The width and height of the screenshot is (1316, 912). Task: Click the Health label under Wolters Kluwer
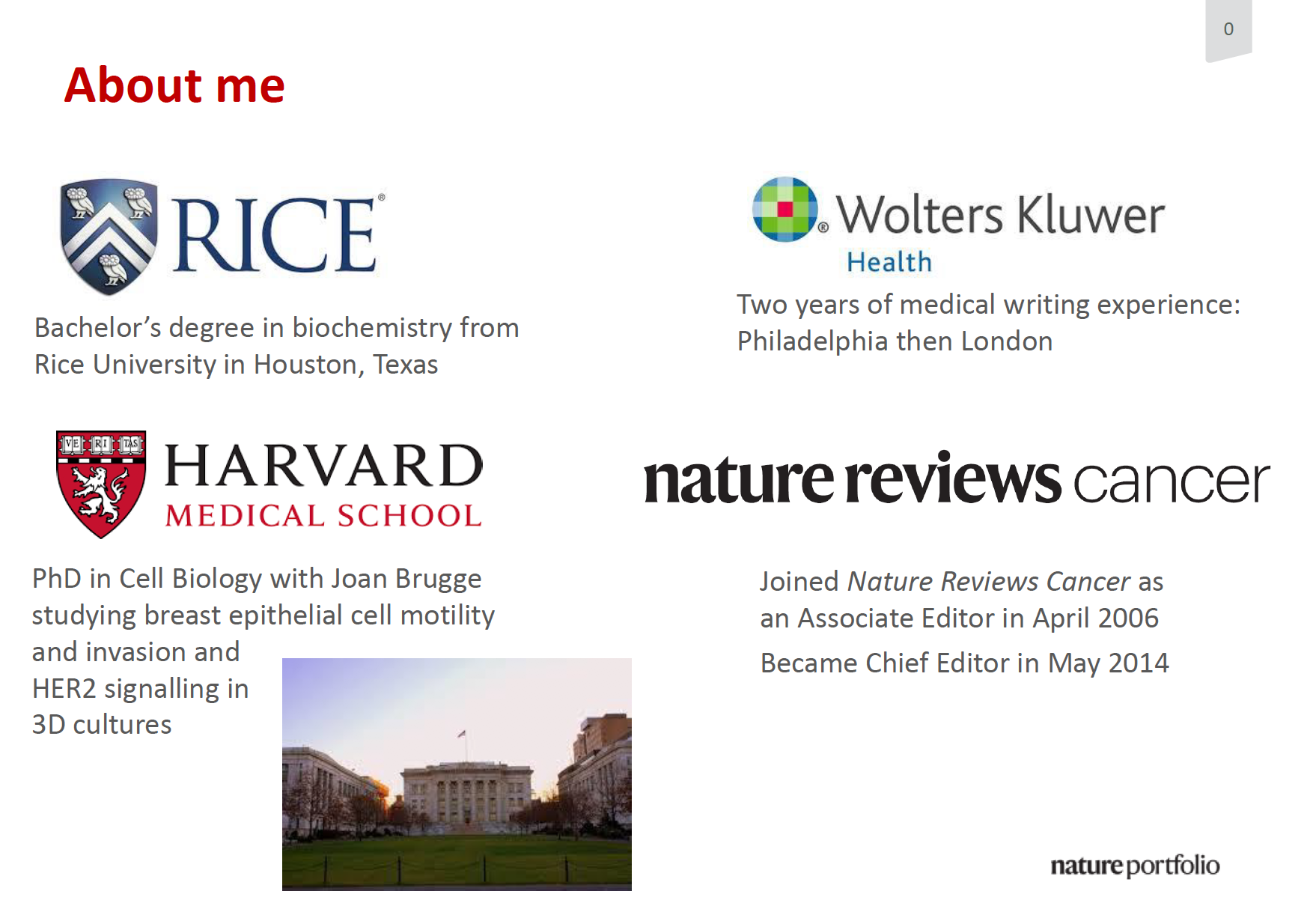pyautogui.click(x=889, y=262)
